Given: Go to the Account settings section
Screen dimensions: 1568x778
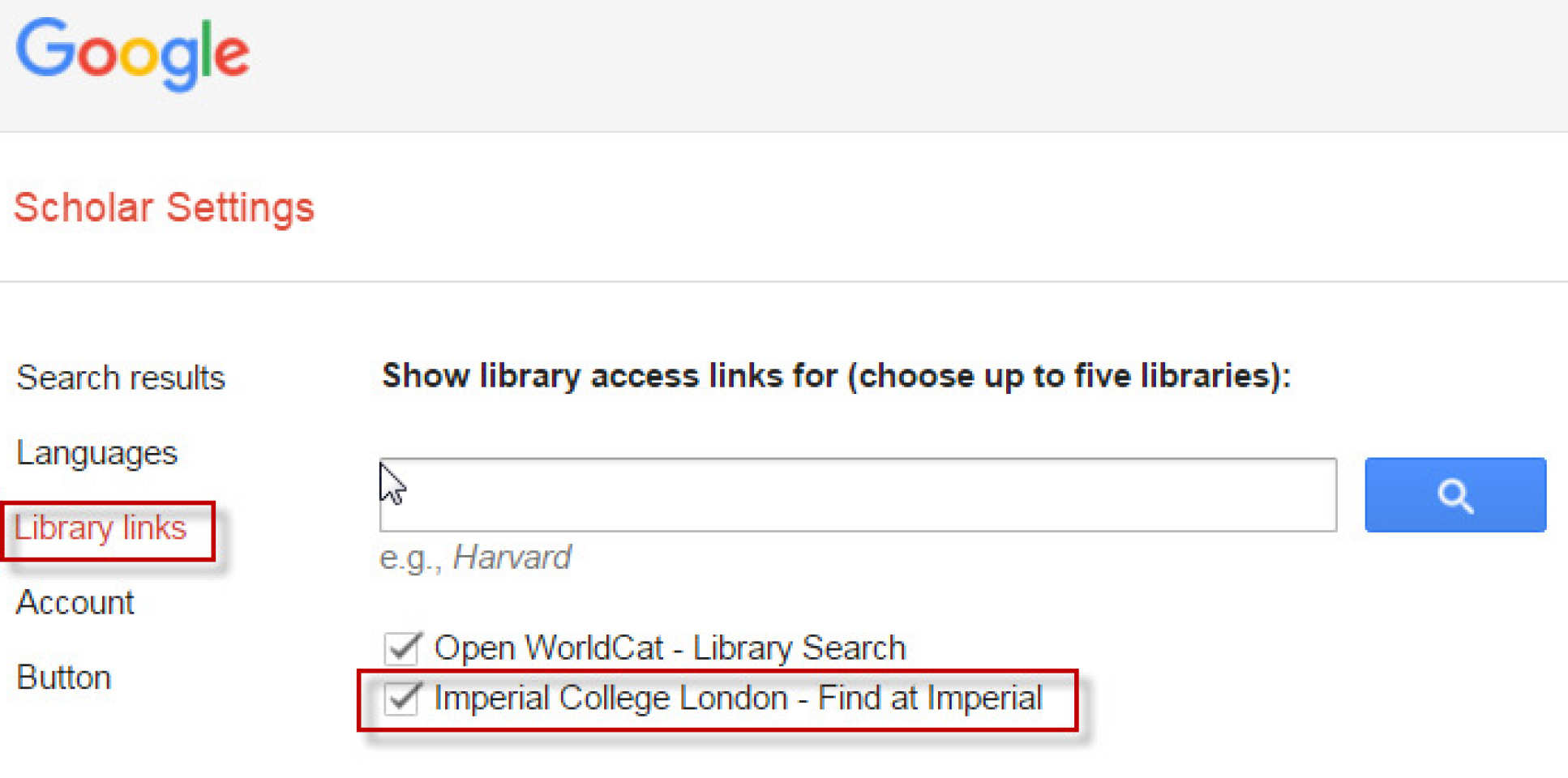Looking at the screenshot, I should [75, 603].
